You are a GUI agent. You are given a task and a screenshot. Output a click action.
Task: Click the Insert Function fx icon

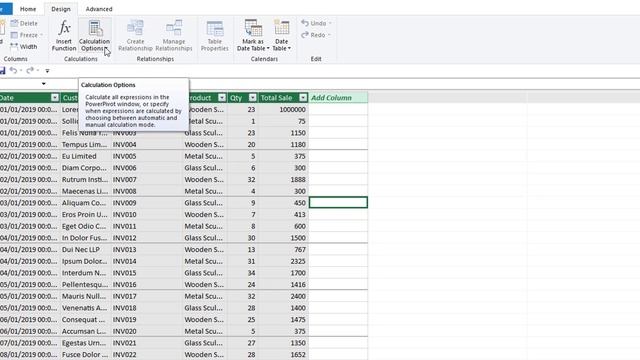tap(64, 29)
